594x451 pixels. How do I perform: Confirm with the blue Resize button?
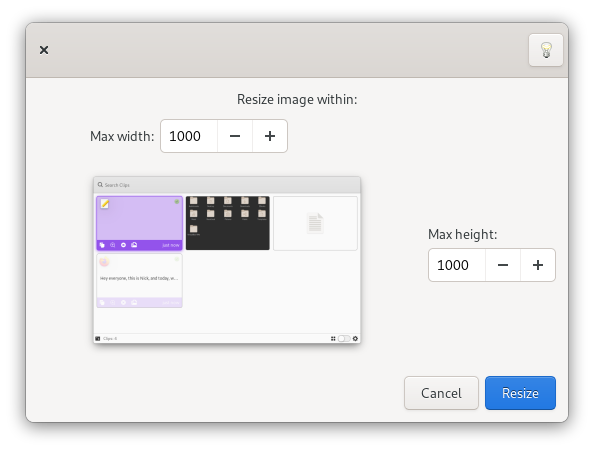click(x=520, y=393)
